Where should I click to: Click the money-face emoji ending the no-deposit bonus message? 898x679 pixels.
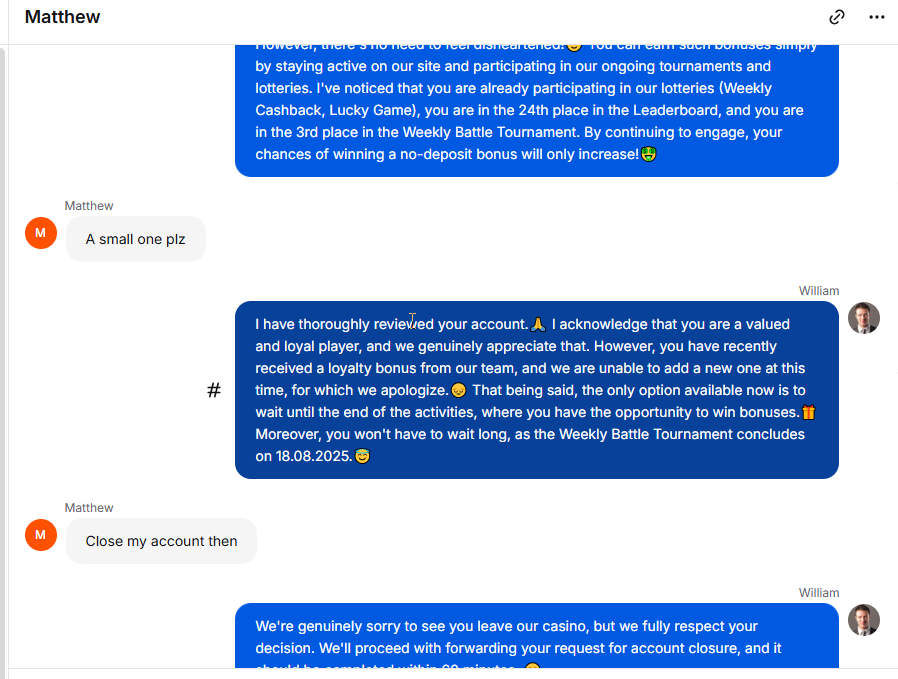pyautogui.click(x=648, y=154)
